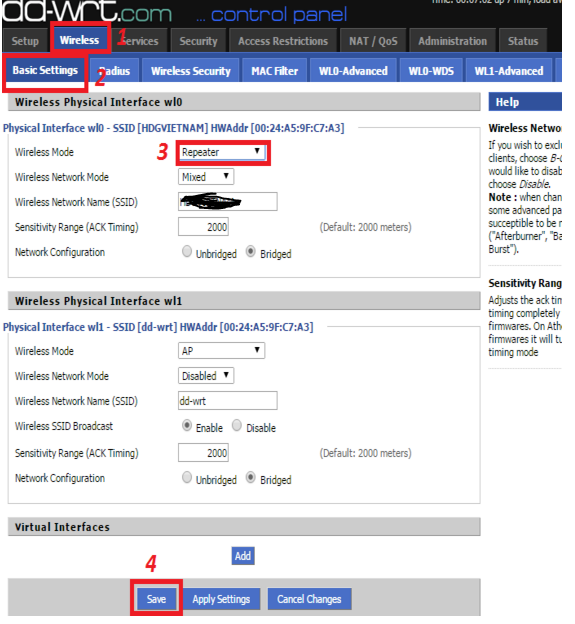Viewport: 575px width, 624px height.
Task: Open the Setup main tab
Action: click(x=25, y=41)
